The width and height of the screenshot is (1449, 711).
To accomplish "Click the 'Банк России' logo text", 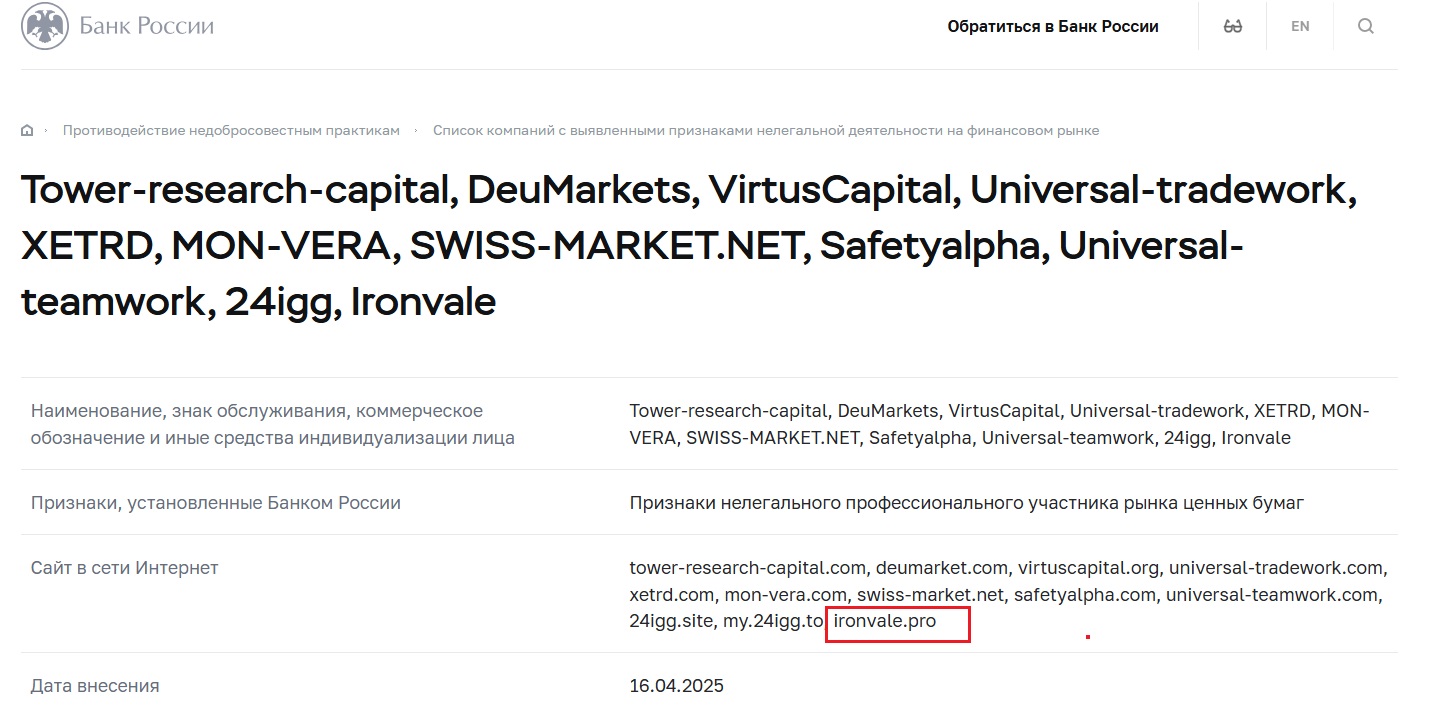I will tap(147, 26).
